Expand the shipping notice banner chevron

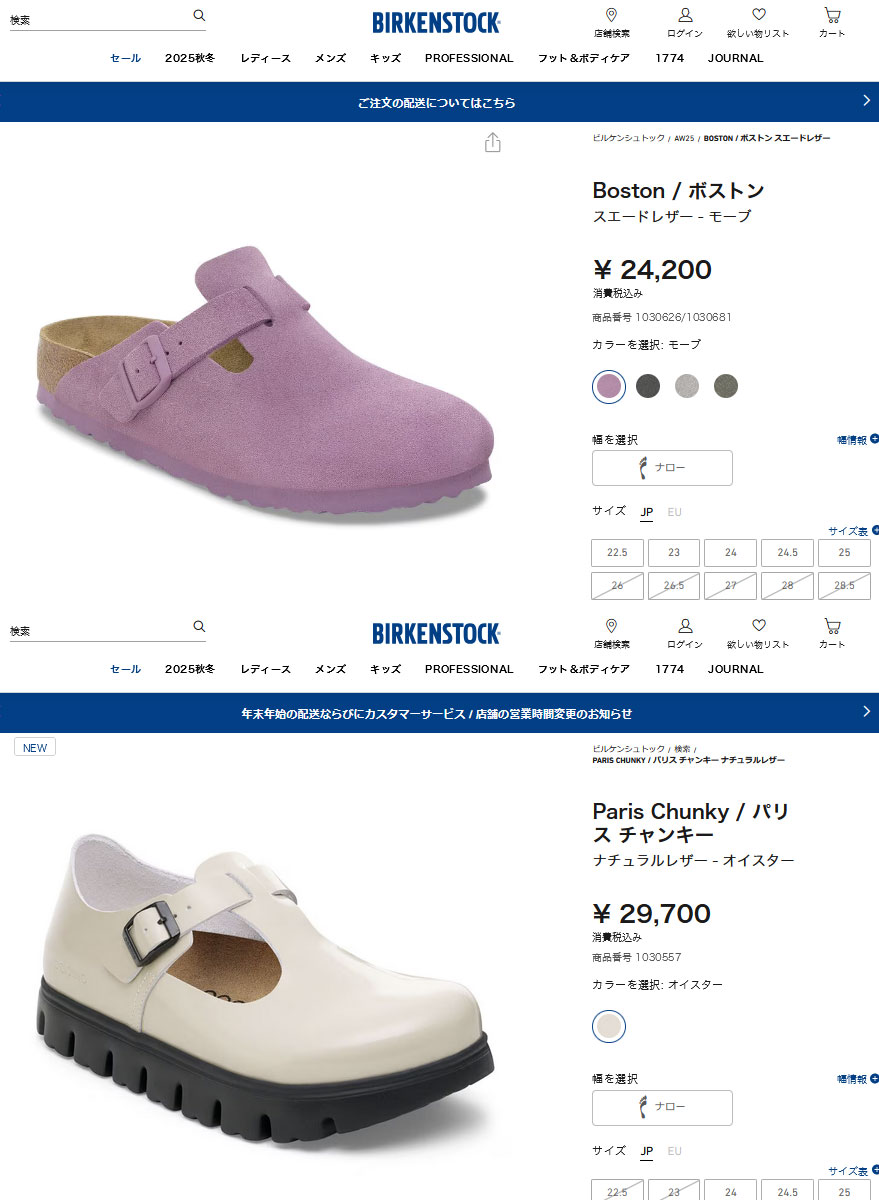866,101
